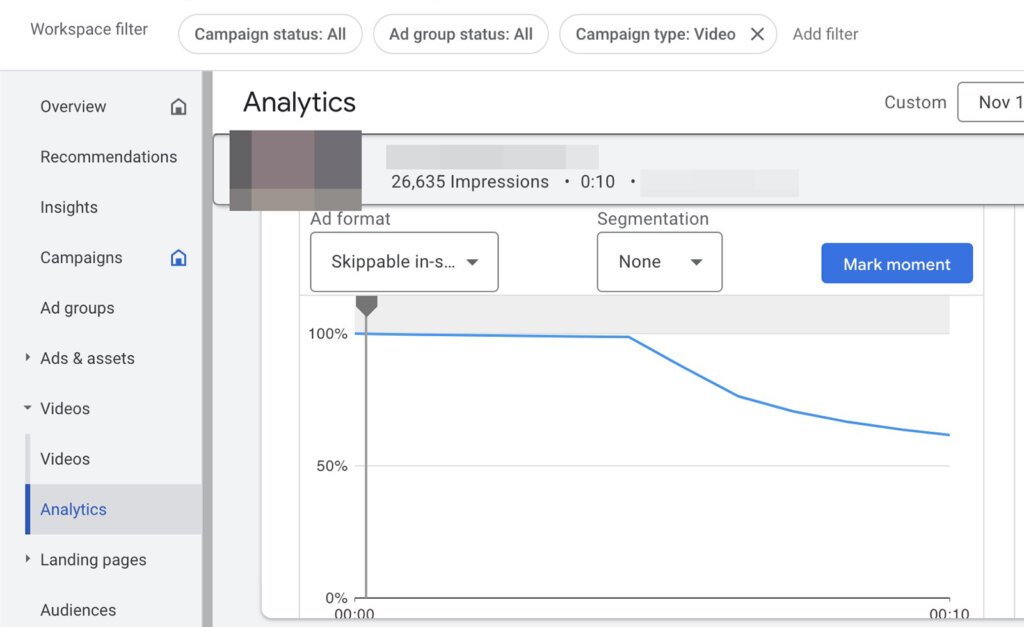Open the Ad format dropdown showing Skippable in-stream
The width and height of the screenshot is (1024, 627).
coord(404,262)
